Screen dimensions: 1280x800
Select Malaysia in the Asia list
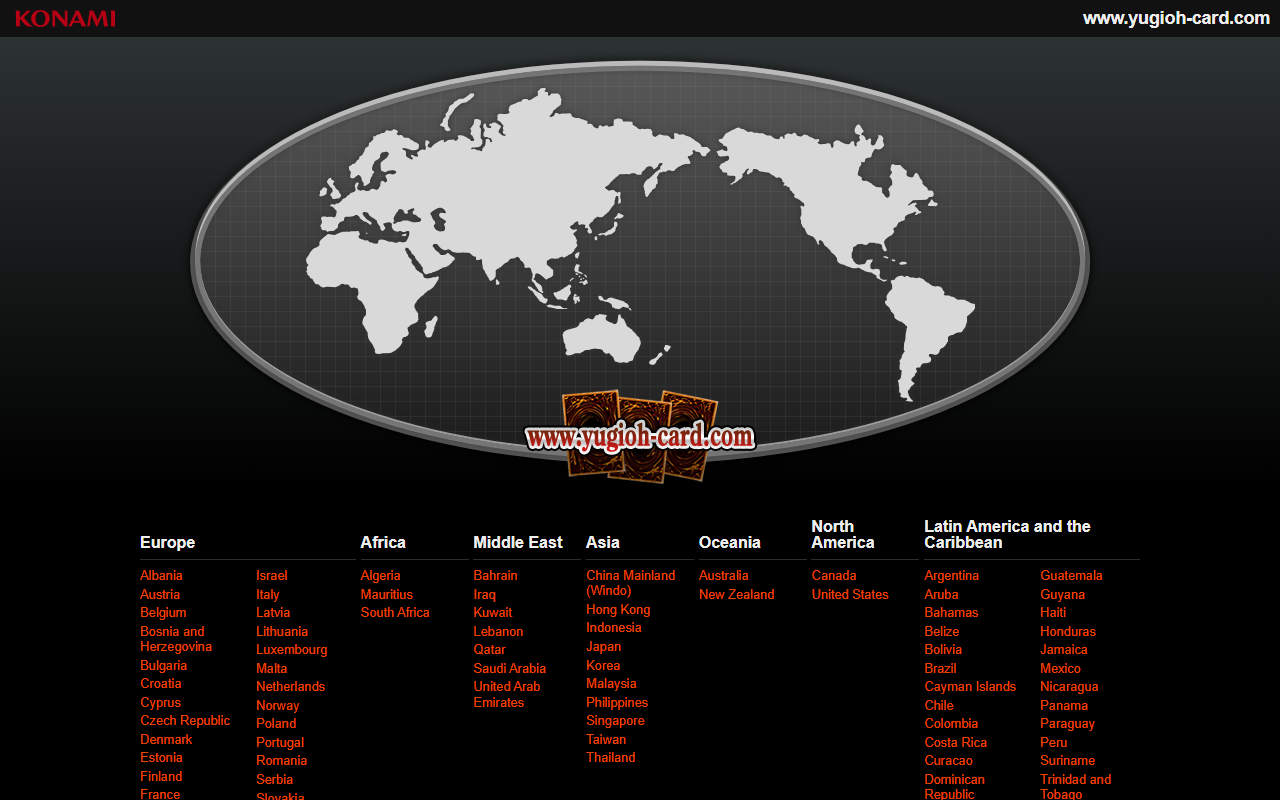(611, 683)
